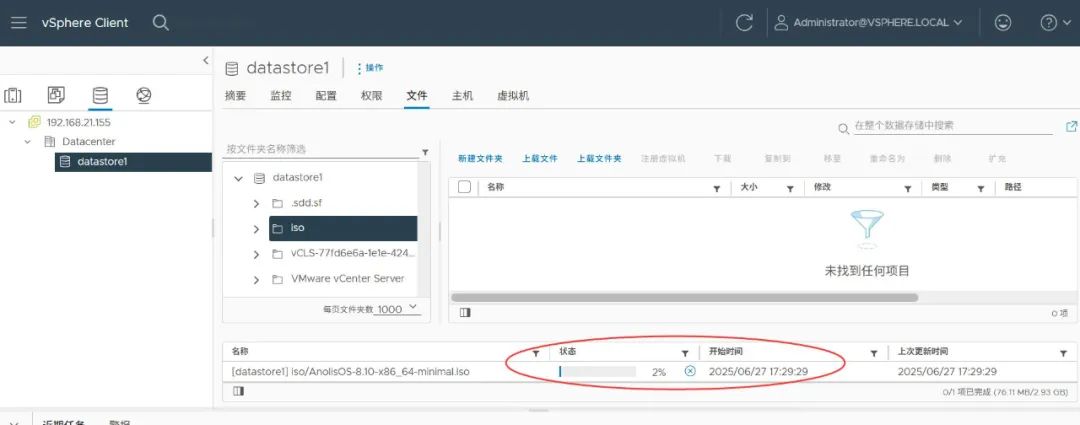The height and width of the screenshot is (425, 1080).
Task: Filter the upload 状态 column
Action: click(685, 353)
